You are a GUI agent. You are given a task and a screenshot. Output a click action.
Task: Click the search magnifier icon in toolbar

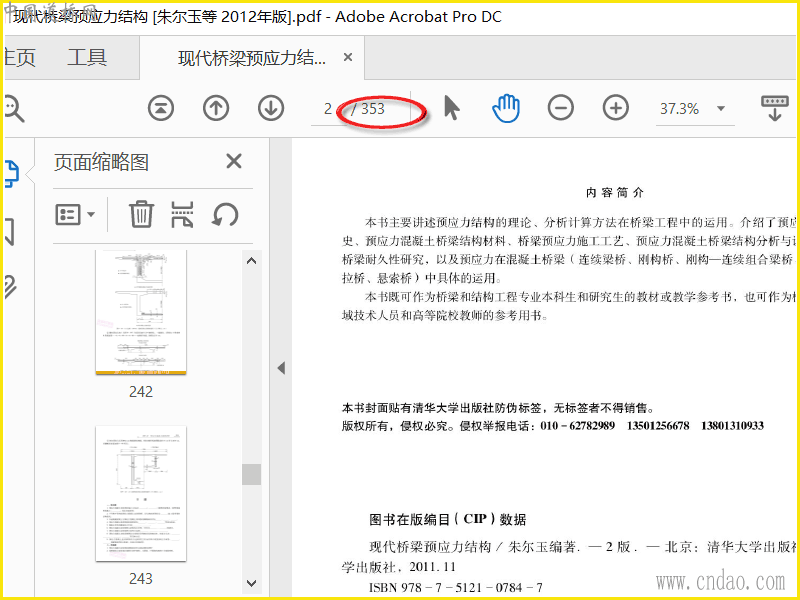(14, 109)
